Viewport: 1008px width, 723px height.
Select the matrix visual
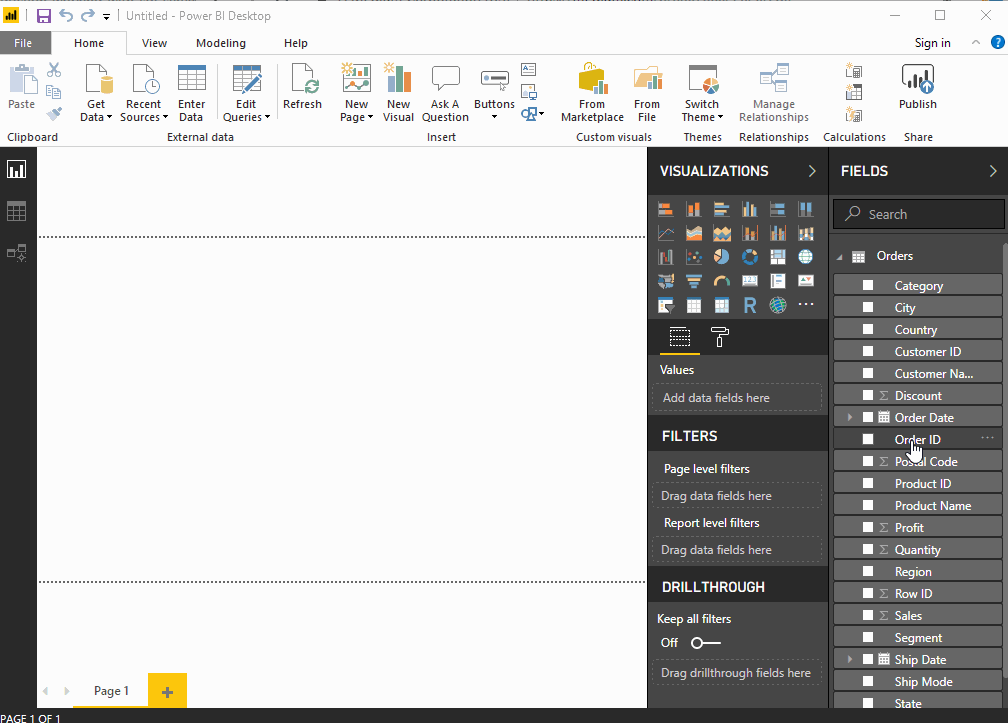(721, 305)
